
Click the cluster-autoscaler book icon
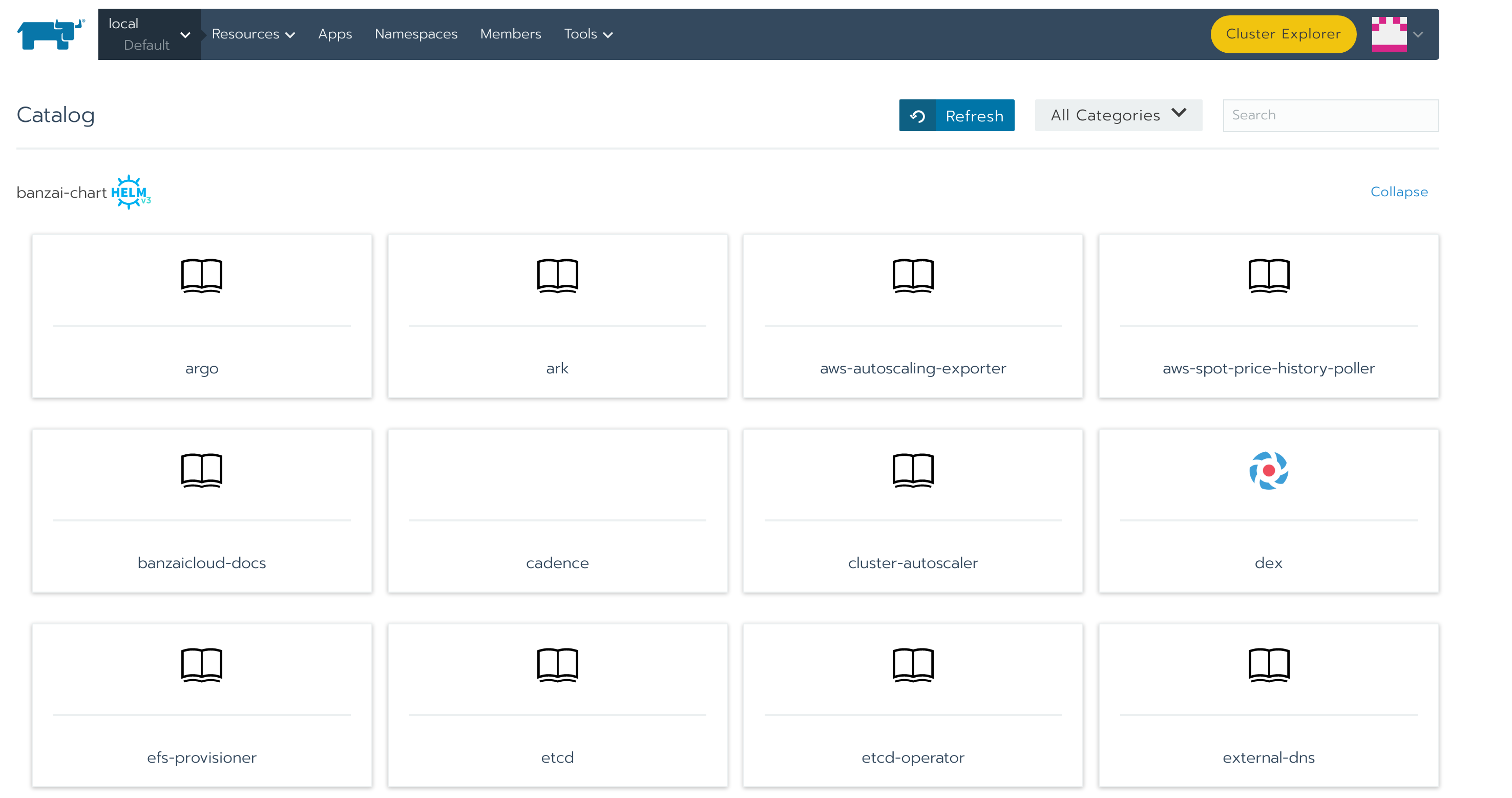[x=912, y=470]
